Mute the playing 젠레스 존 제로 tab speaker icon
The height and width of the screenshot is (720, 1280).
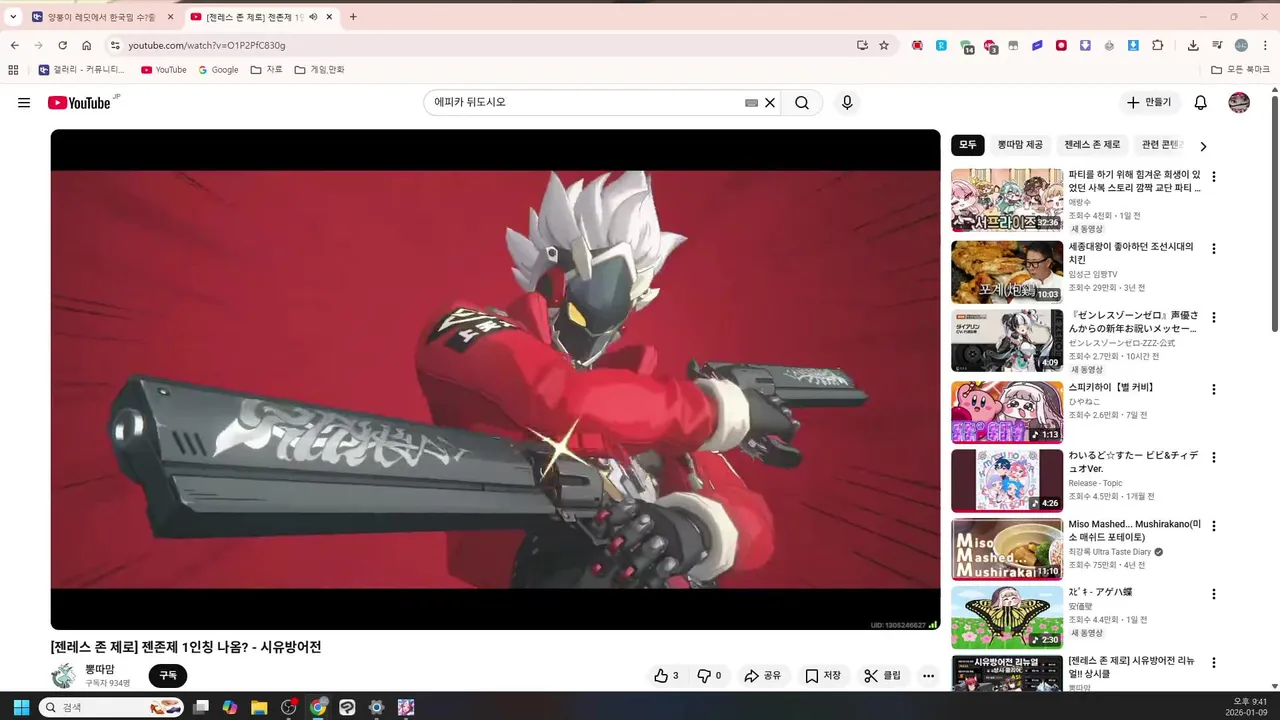coord(313,17)
